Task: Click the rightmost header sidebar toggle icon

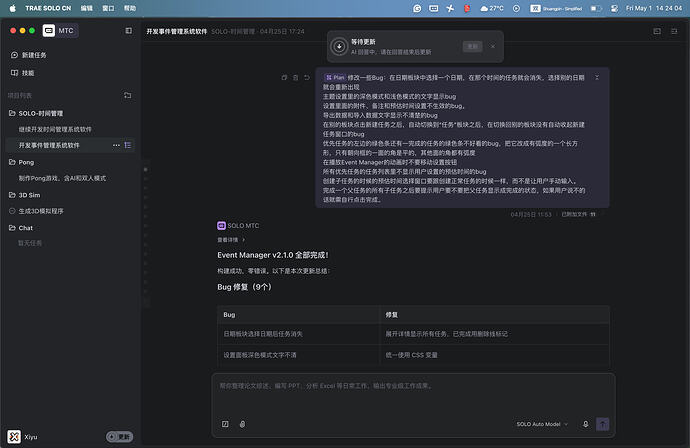Action: (674, 31)
